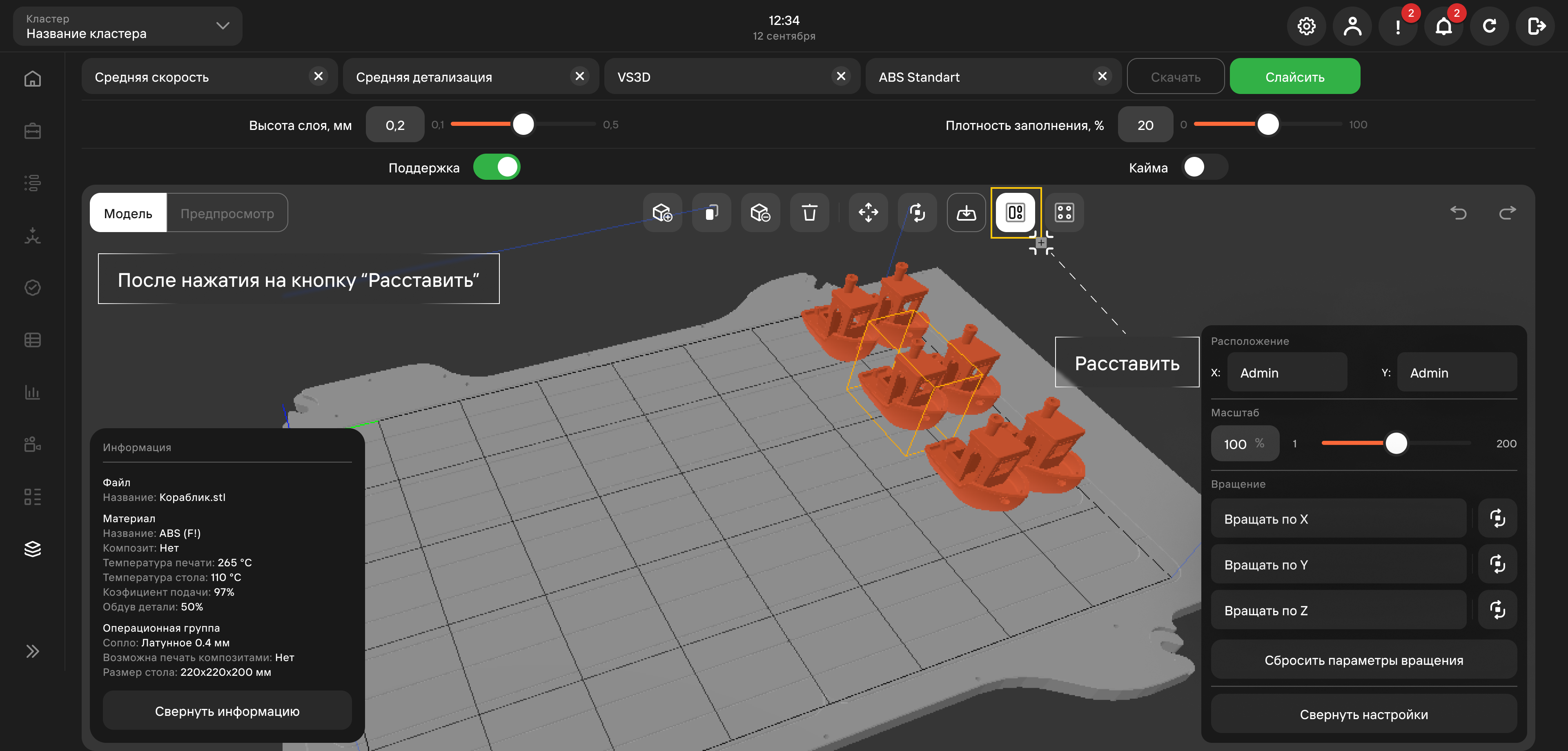Click the Масштаб slider handle
Screen dimensions: 1568x751
click(1396, 443)
